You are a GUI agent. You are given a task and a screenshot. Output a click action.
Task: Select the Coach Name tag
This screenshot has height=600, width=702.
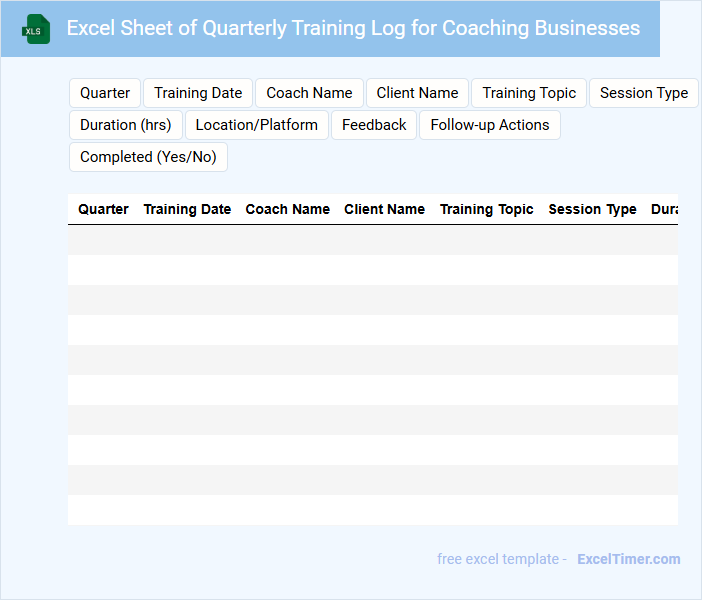coord(309,93)
